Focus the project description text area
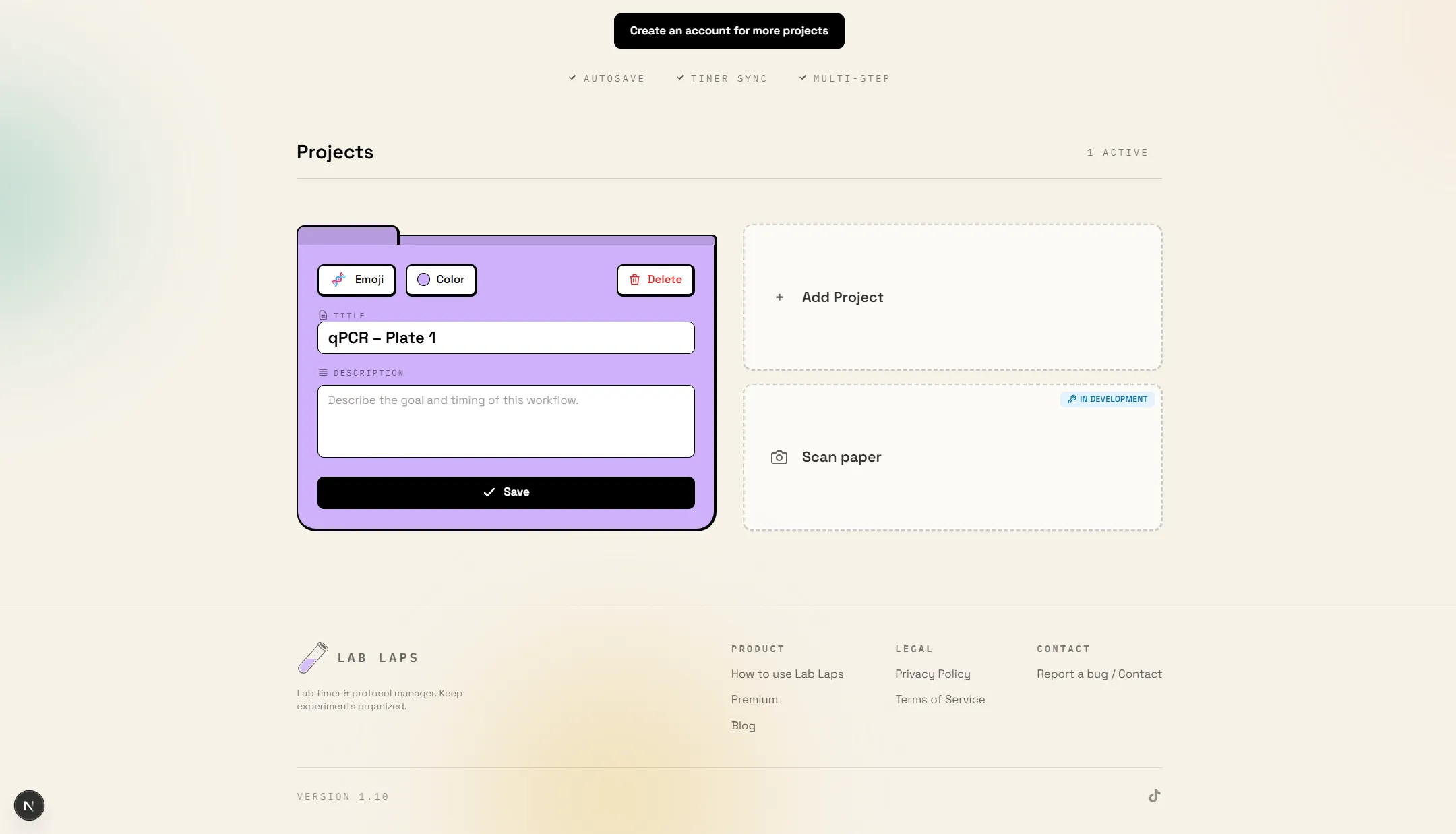This screenshot has height=834, width=1456. coord(506,421)
